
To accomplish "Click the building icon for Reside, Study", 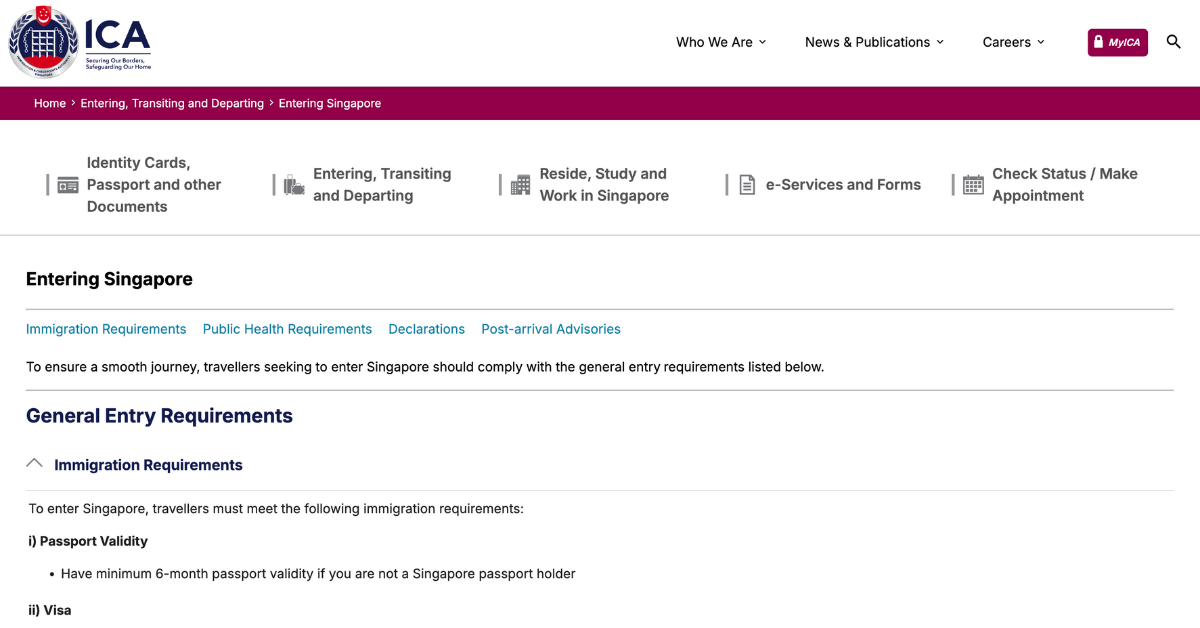I will (520, 185).
